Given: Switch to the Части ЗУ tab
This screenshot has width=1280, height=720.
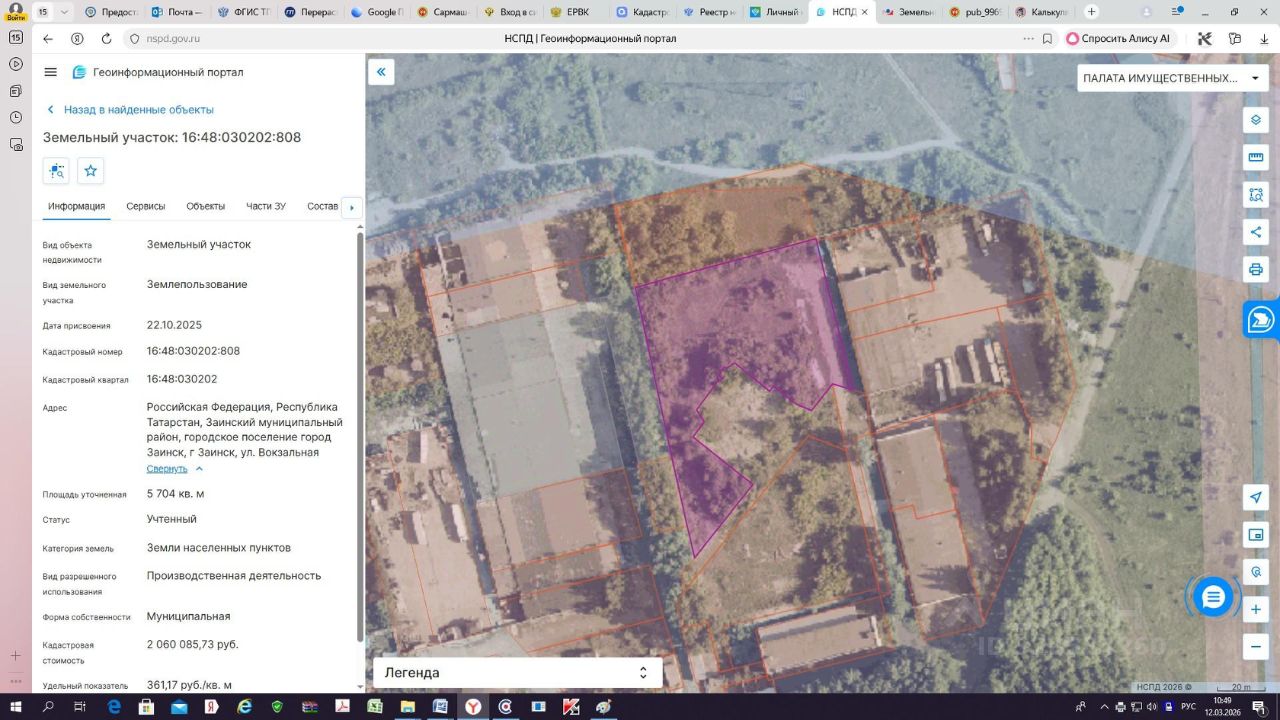Looking at the screenshot, I should tap(266, 206).
